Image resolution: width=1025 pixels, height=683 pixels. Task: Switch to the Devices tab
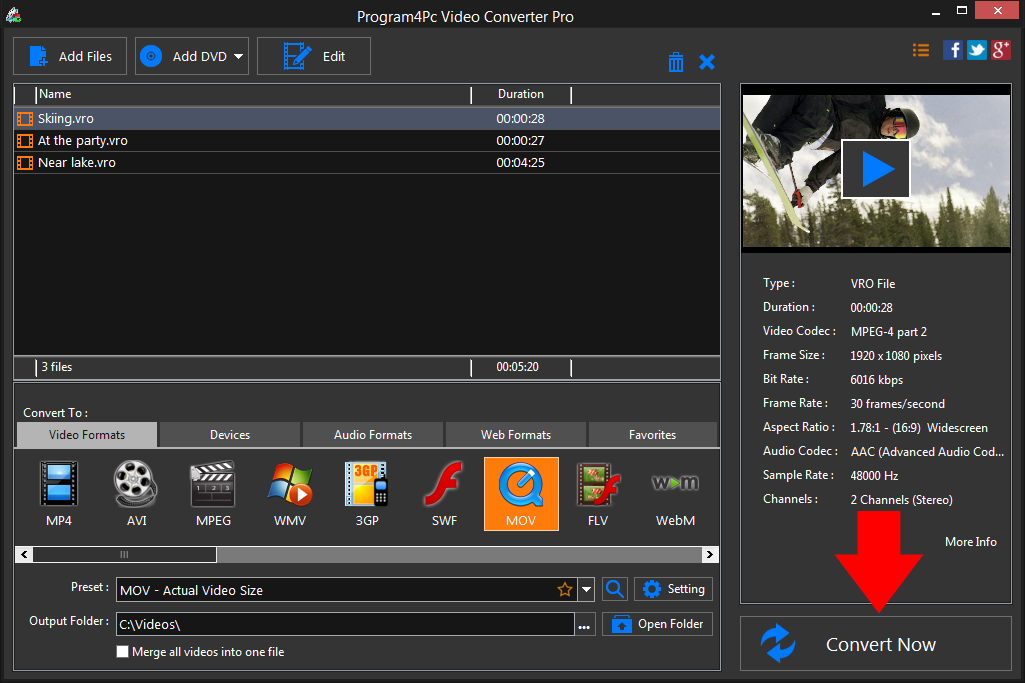coord(230,435)
